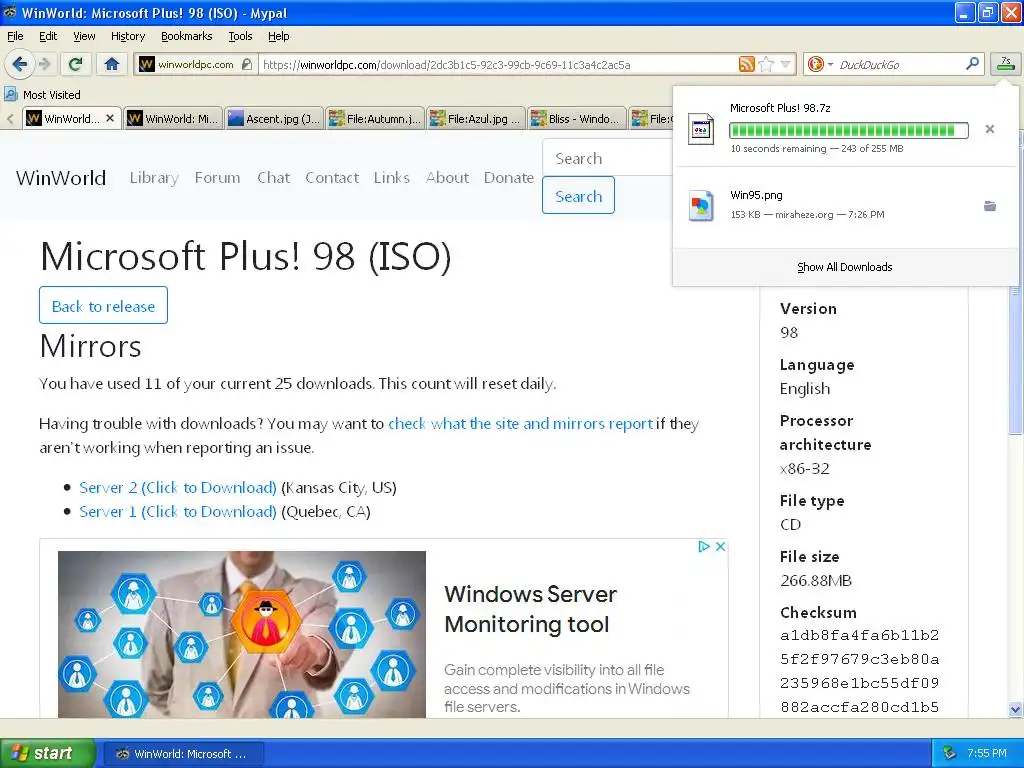Click the WinWorld Search input box

pyautogui.click(x=607, y=158)
